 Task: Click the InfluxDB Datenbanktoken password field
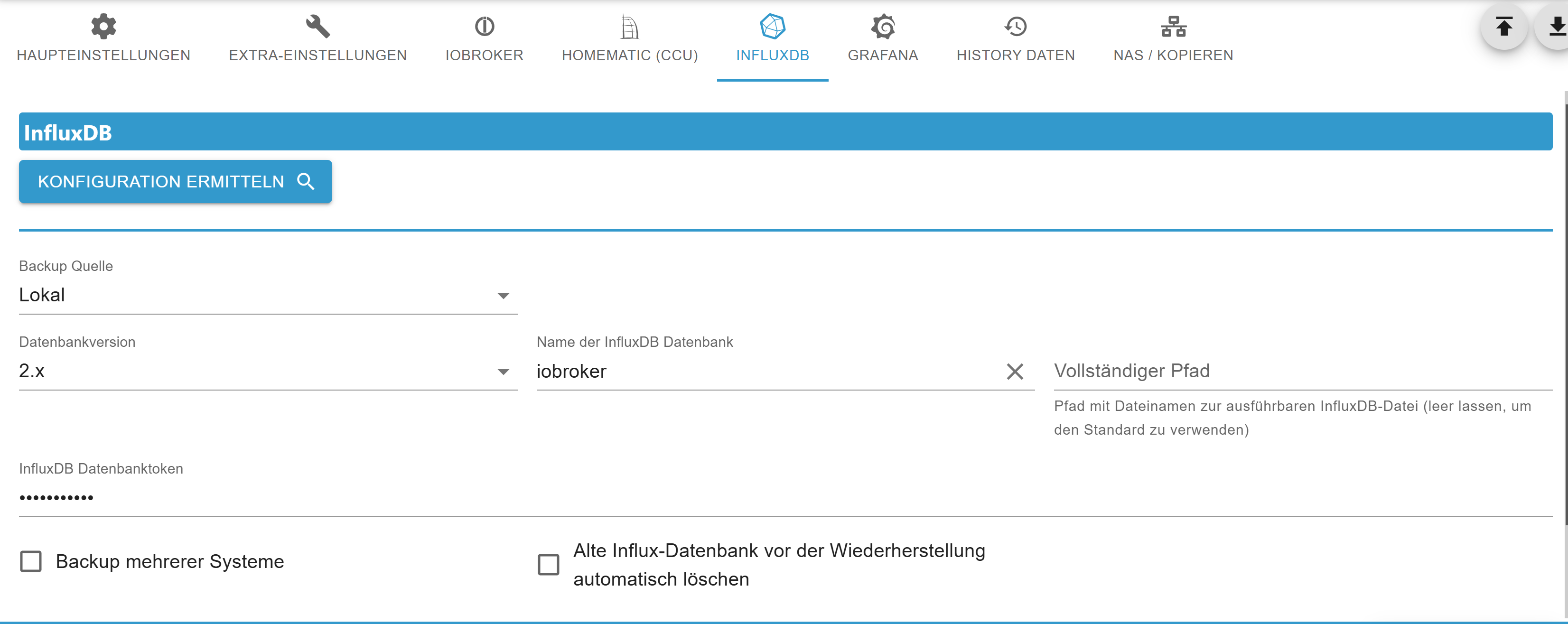click(x=785, y=497)
